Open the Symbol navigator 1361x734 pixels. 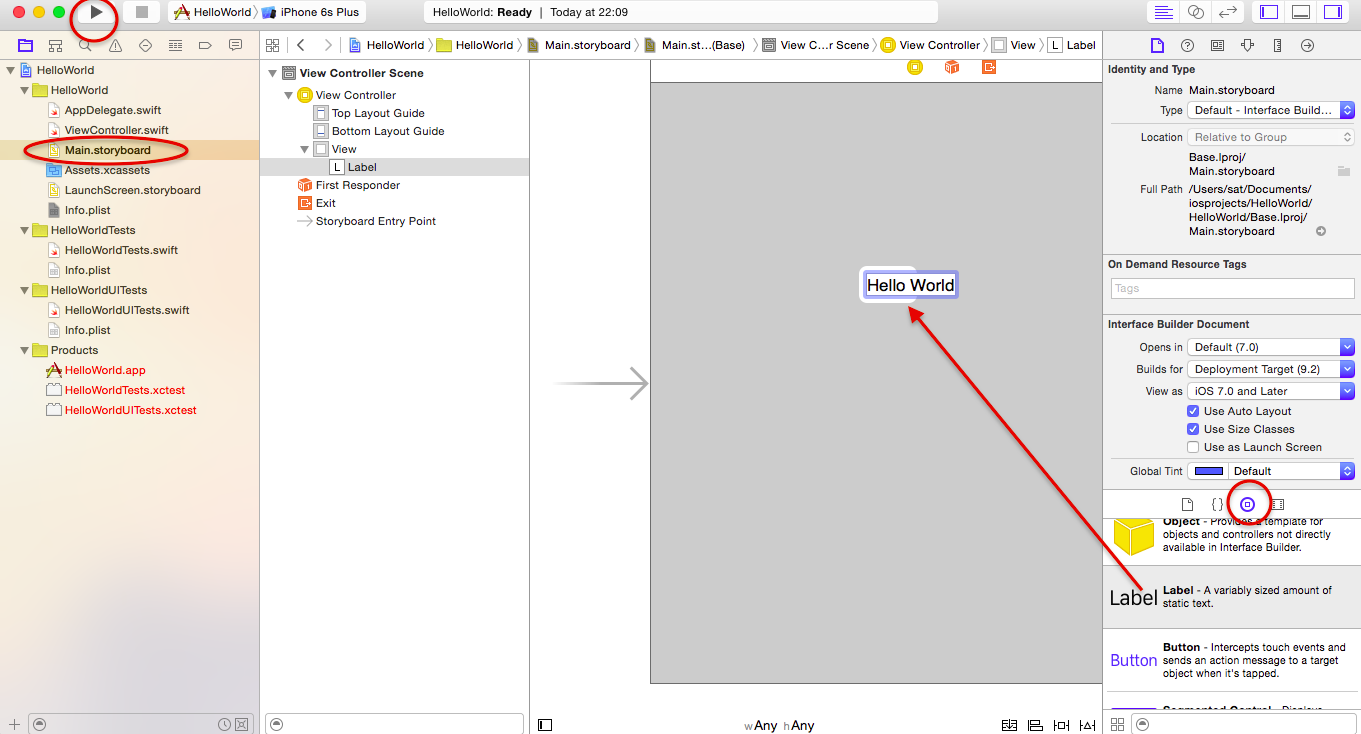coord(55,45)
